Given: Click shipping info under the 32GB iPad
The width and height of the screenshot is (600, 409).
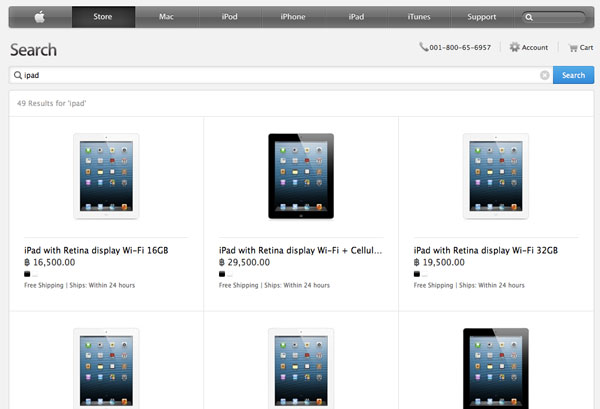Looking at the screenshot, I should tap(469, 285).
